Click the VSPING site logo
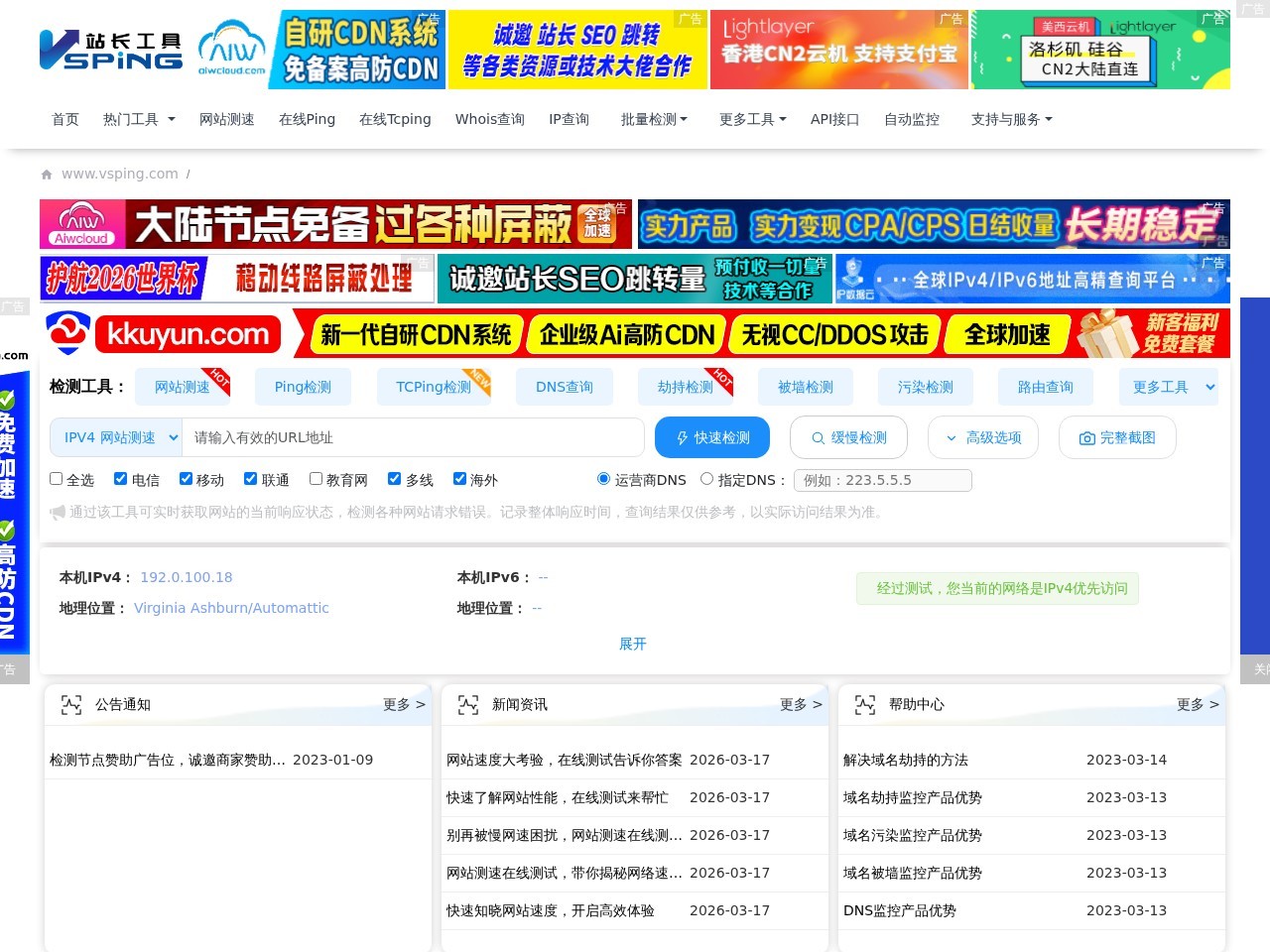Screen dimensions: 1270x952 [110, 51]
